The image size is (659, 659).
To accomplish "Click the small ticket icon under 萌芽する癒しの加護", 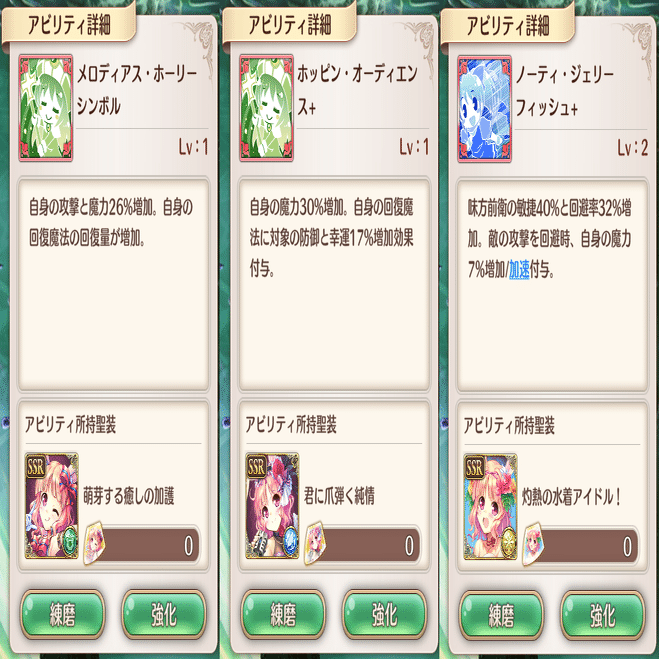I will (95, 543).
